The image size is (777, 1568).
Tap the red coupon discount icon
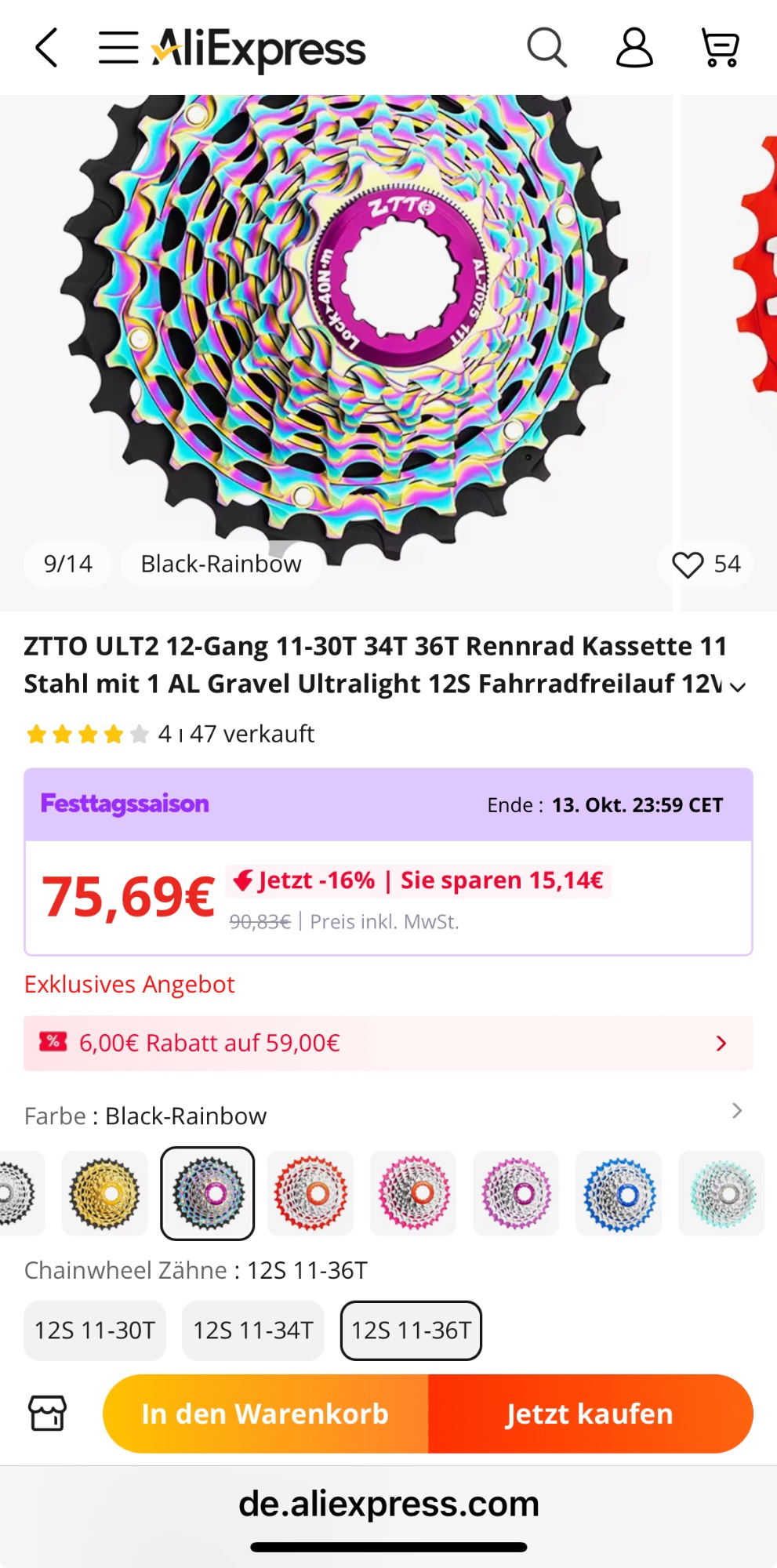pyautogui.click(x=53, y=1042)
